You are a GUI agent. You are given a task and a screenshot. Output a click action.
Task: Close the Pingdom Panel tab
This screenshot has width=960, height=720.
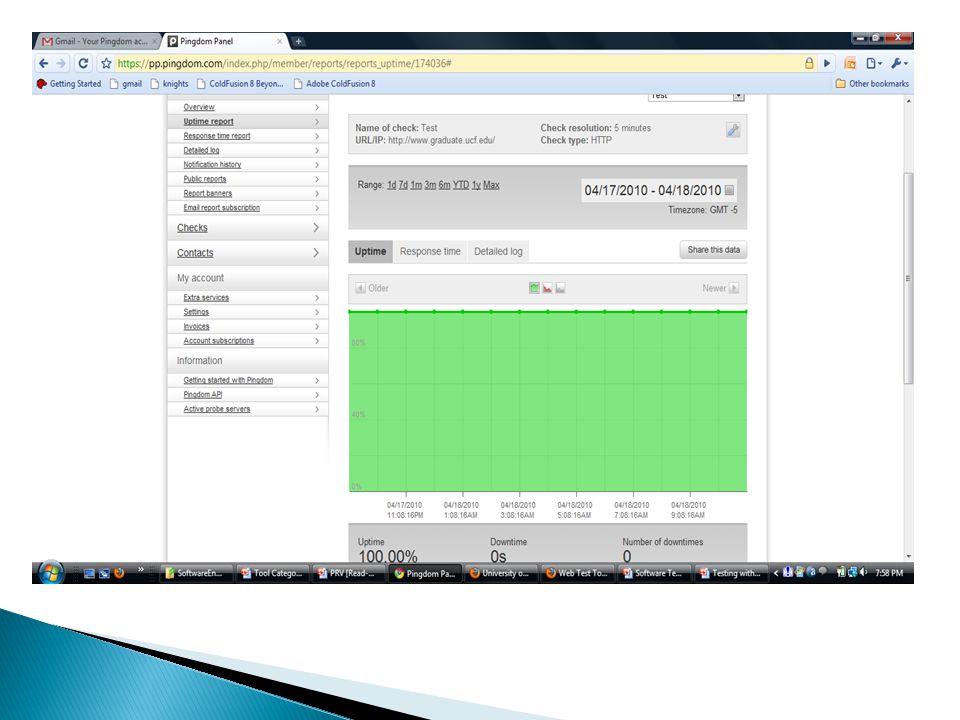coord(279,41)
